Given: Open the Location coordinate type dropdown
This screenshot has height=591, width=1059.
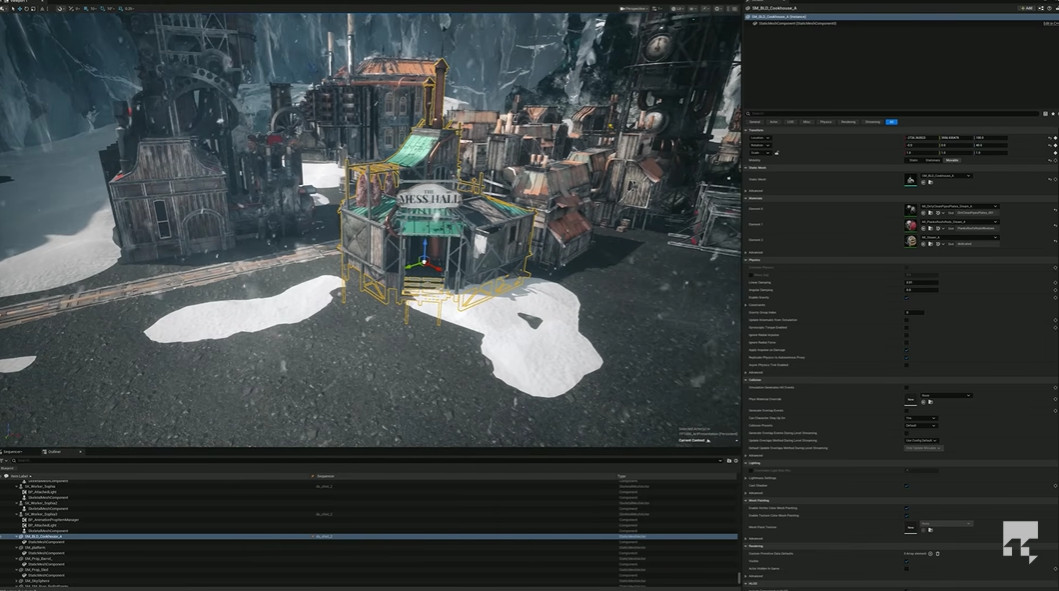Looking at the screenshot, I should point(765,137).
